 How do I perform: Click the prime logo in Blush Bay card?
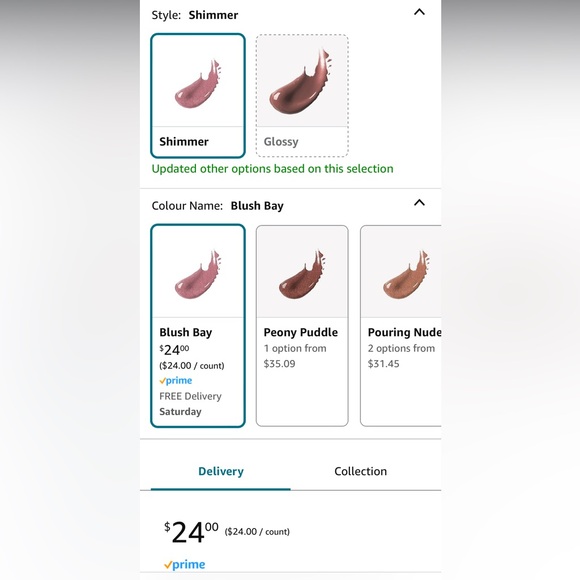click(176, 381)
